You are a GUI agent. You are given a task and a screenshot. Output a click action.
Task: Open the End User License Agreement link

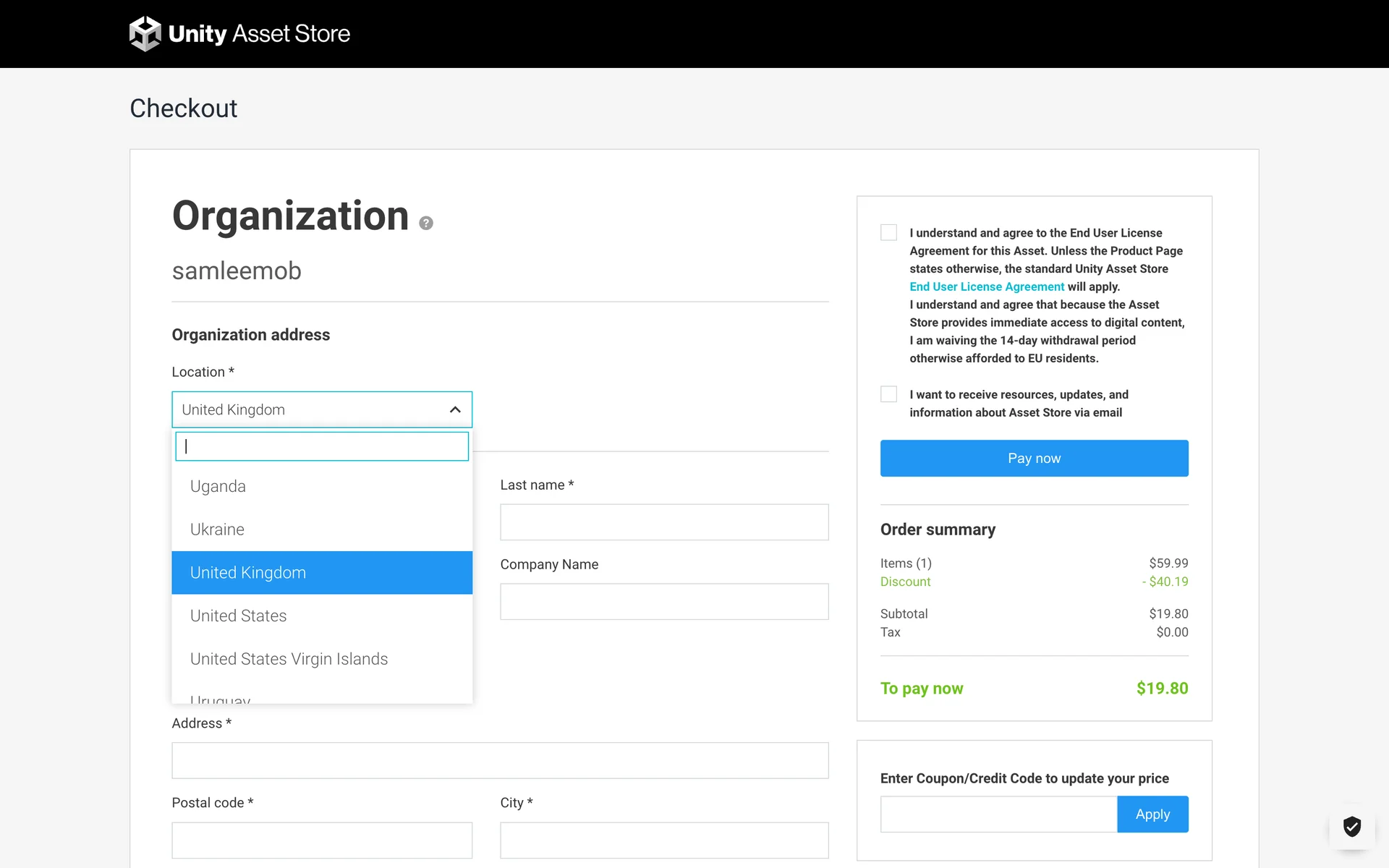986,286
